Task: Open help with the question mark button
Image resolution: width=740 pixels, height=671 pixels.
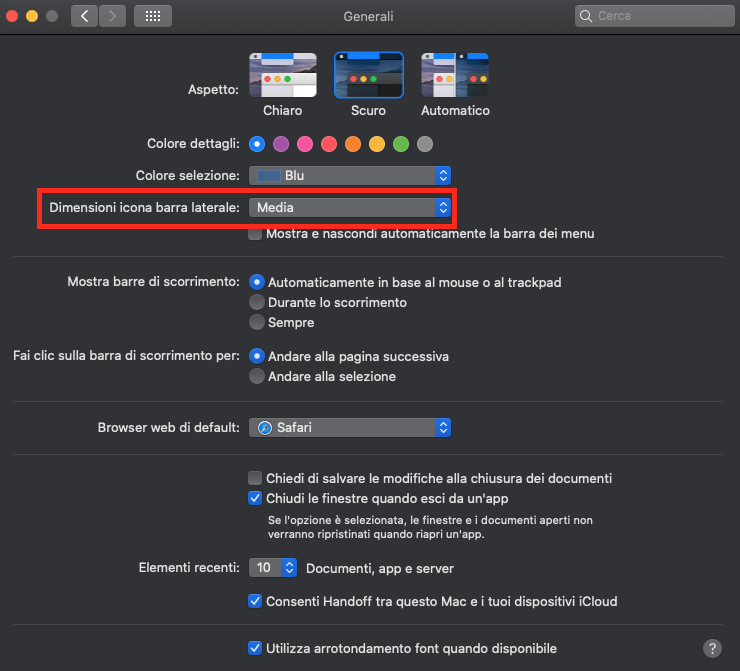Action: 712,648
